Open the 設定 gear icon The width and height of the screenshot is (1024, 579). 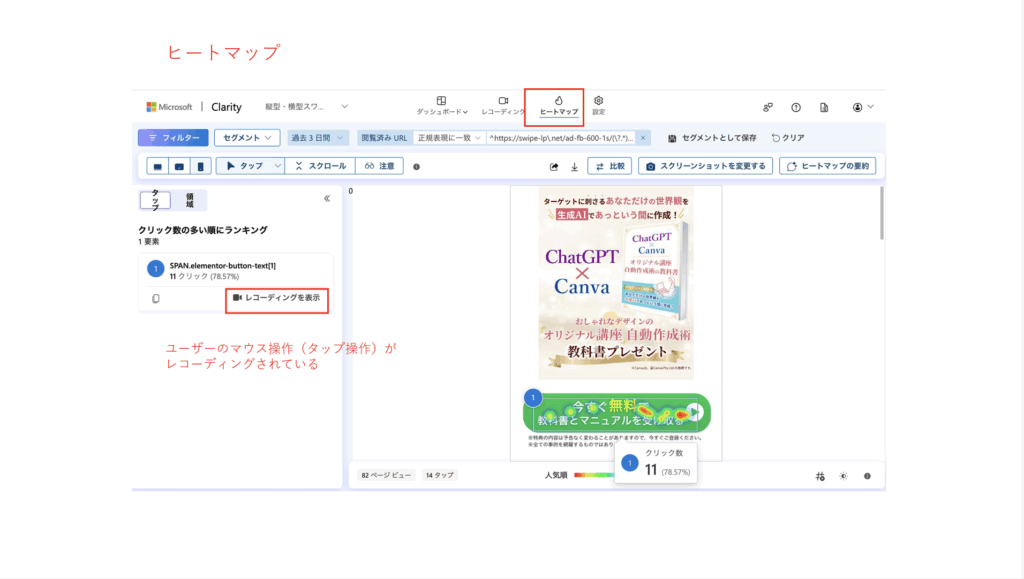pos(598,106)
